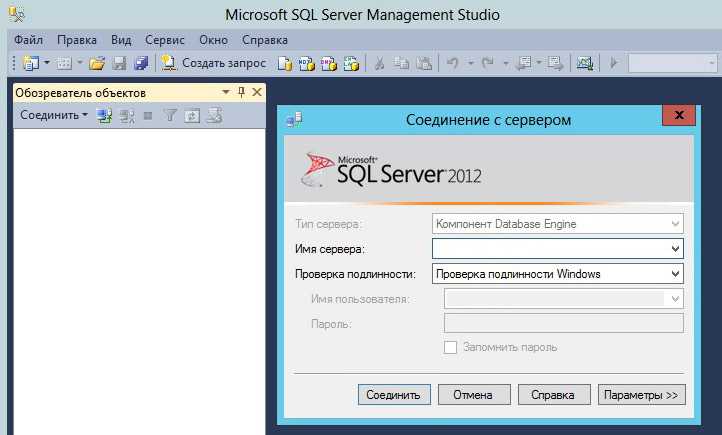Click Connect Object Explorer icon
The image size is (722, 435).
click(105, 116)
